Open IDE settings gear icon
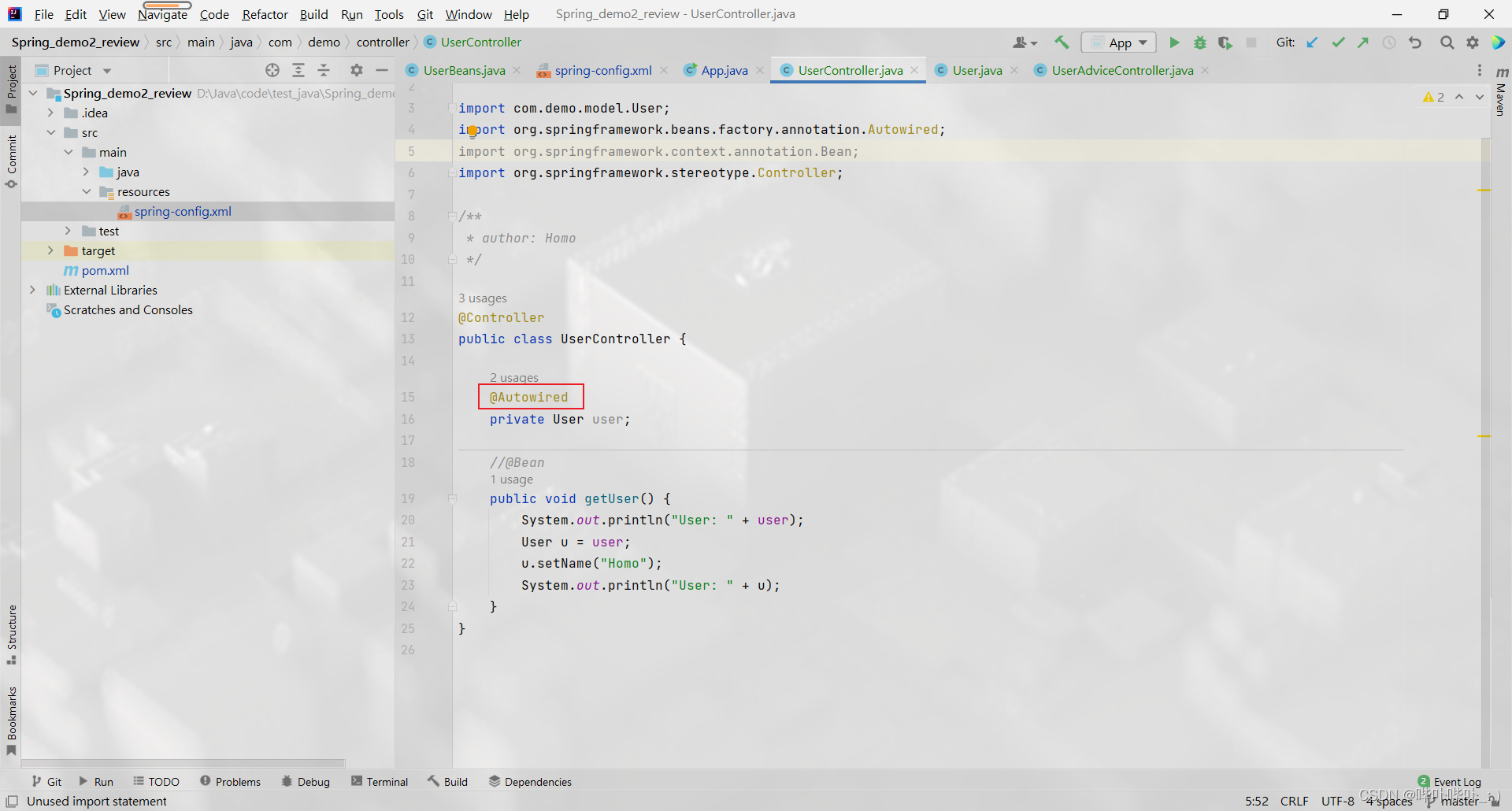 1472,43
